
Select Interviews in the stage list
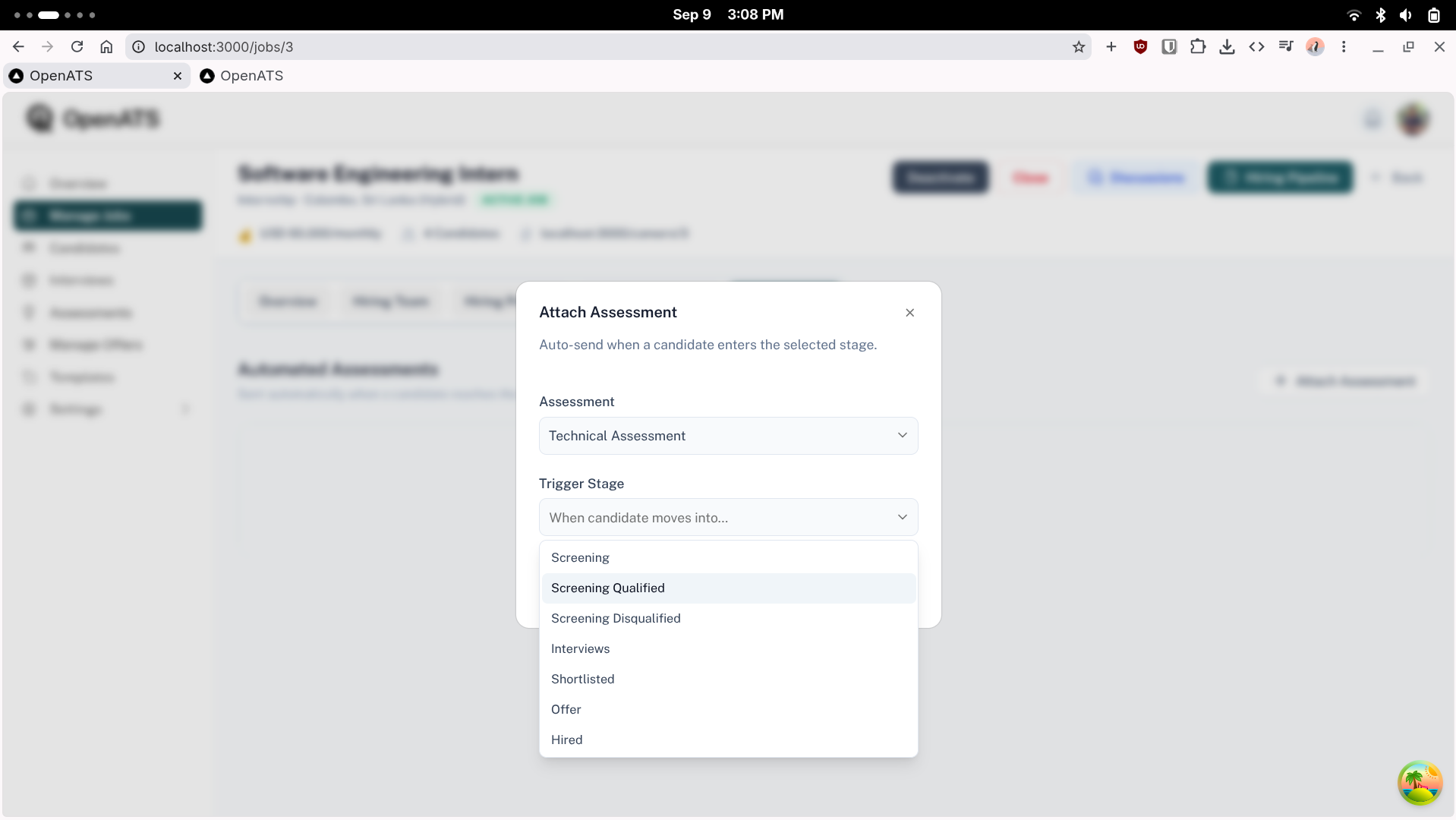[728, 649]
